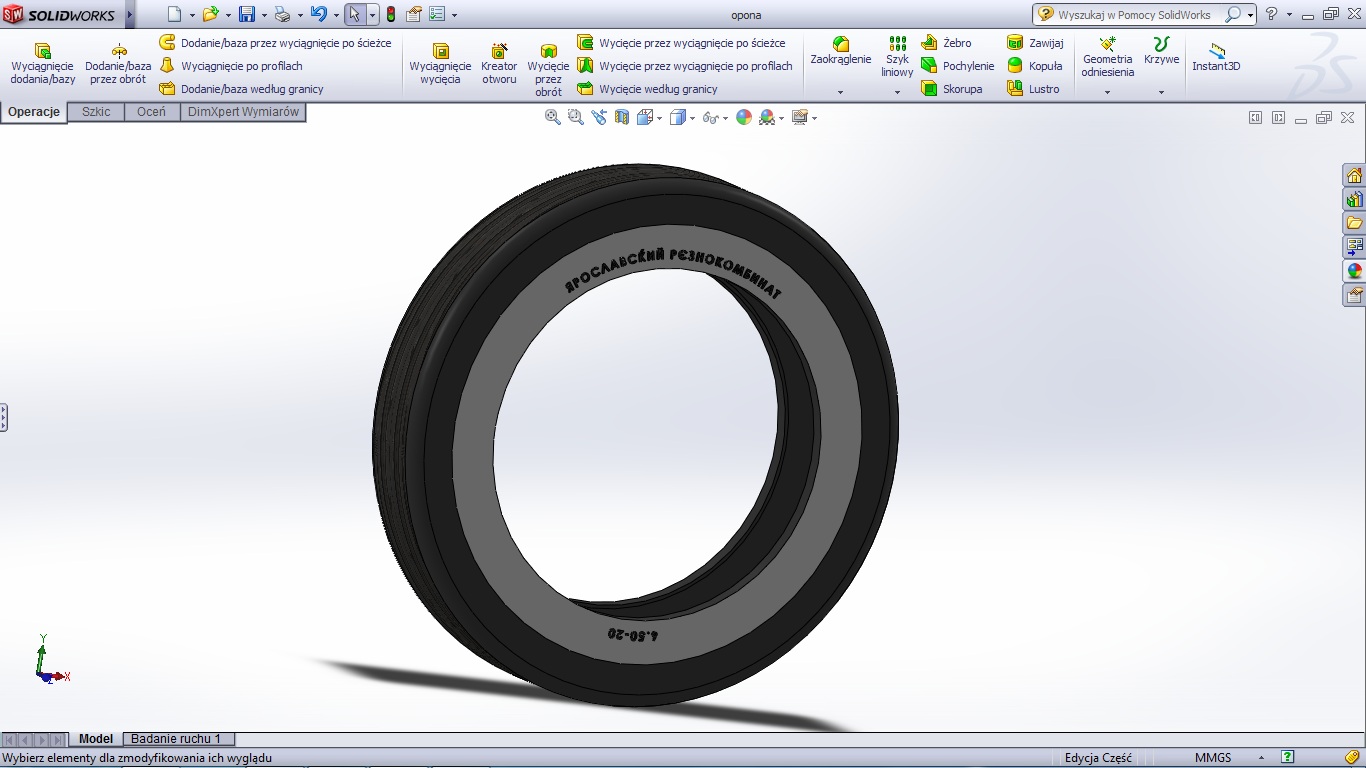Screen dimensions: 1366x768
Task: Click Geometria odniesienia reference geometry
Action: (x=1107, y=56)
